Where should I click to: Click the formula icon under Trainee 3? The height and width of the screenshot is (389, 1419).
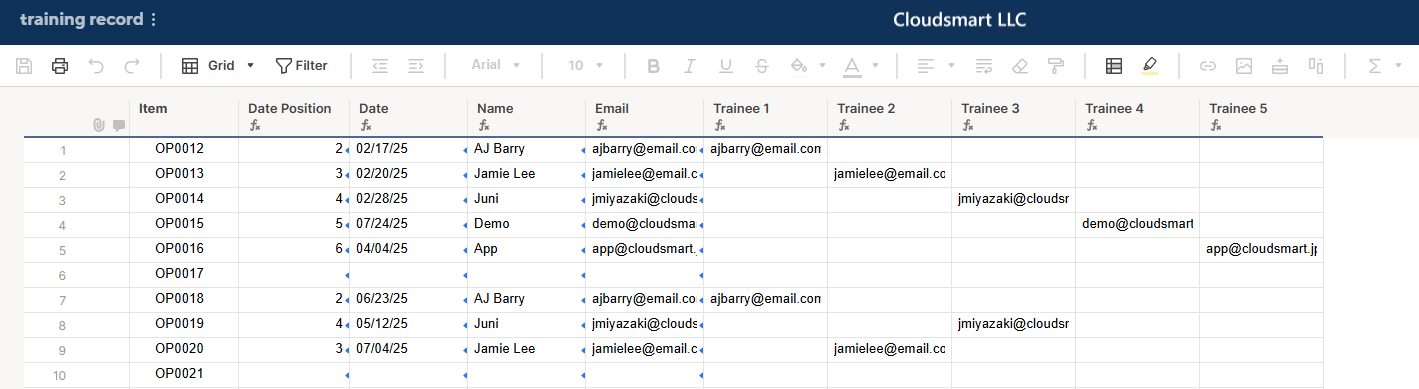(968, 126)
